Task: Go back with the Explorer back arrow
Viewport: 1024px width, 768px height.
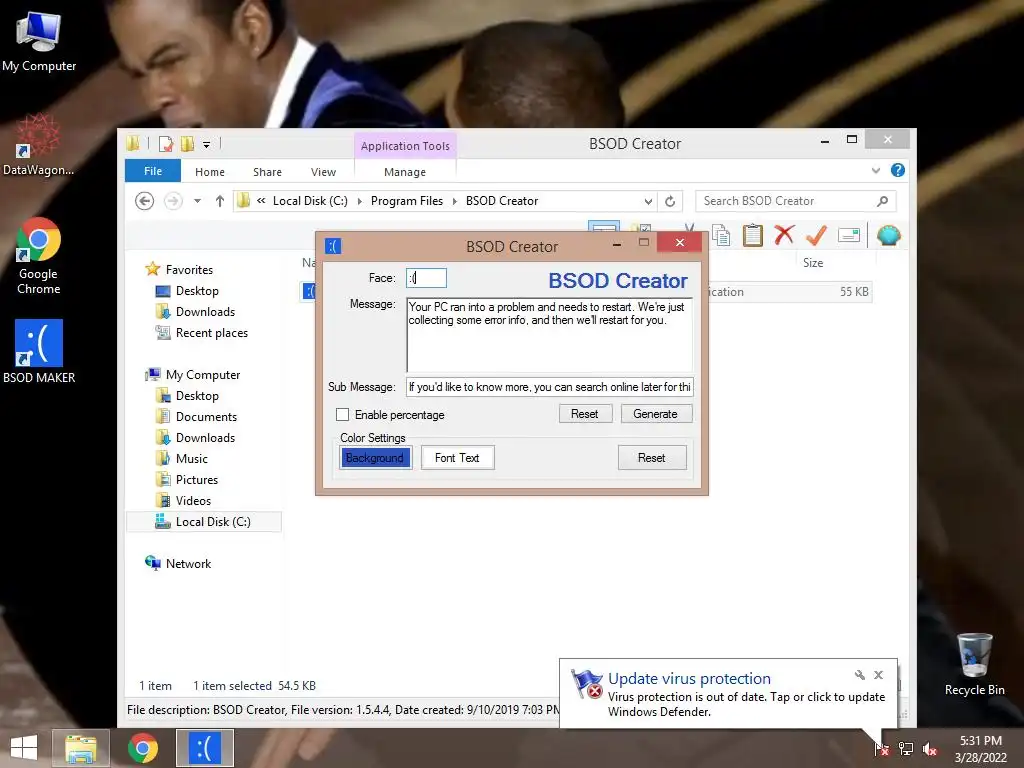Action: [144, 201]
